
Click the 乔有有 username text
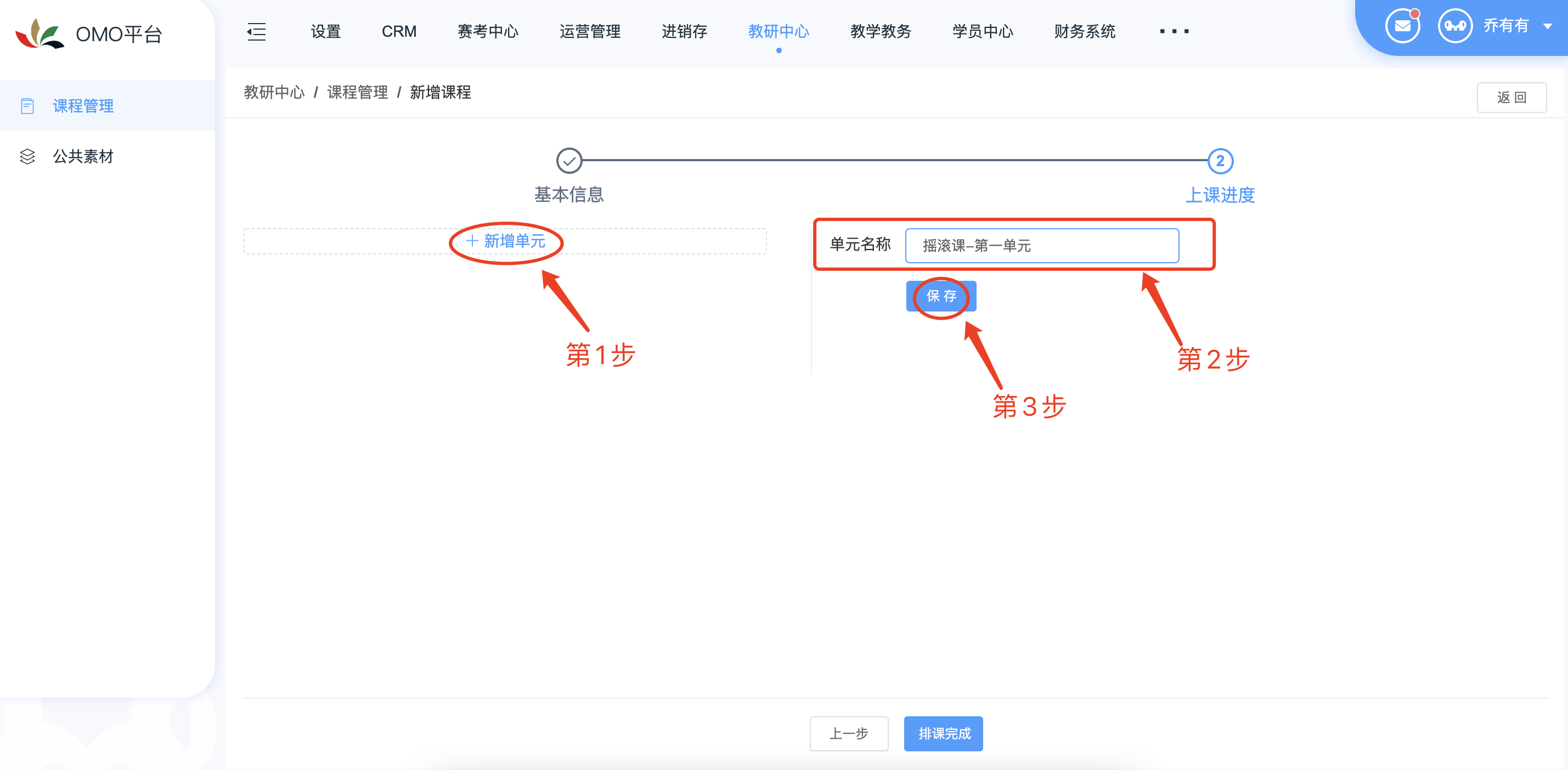(x=1506, y=26)
